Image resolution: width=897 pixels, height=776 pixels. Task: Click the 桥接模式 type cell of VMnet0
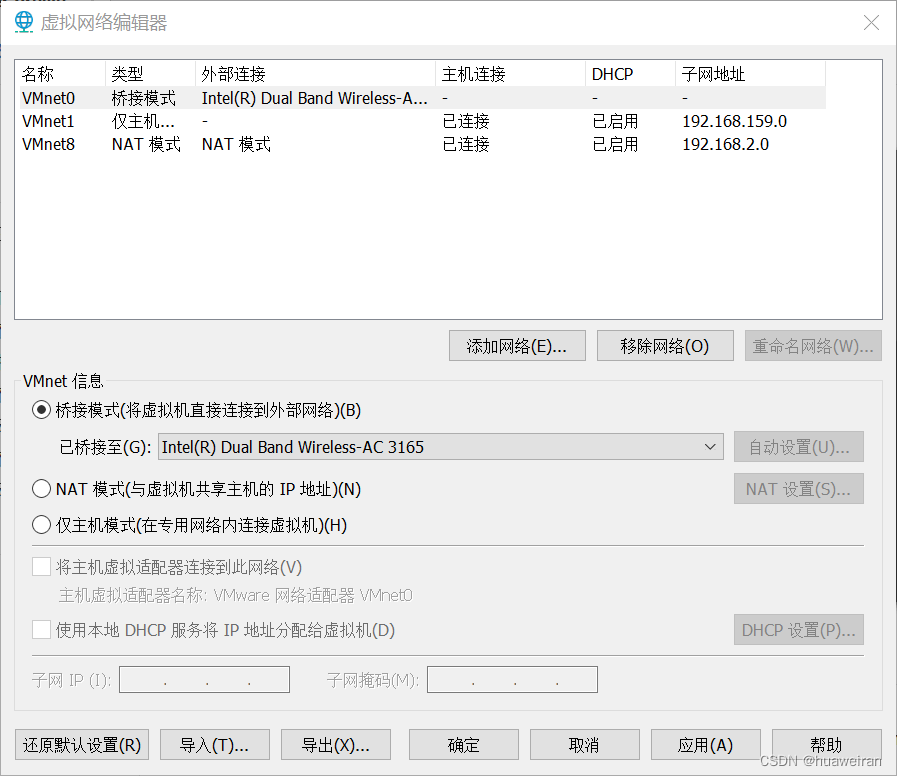tap(144, 98)
